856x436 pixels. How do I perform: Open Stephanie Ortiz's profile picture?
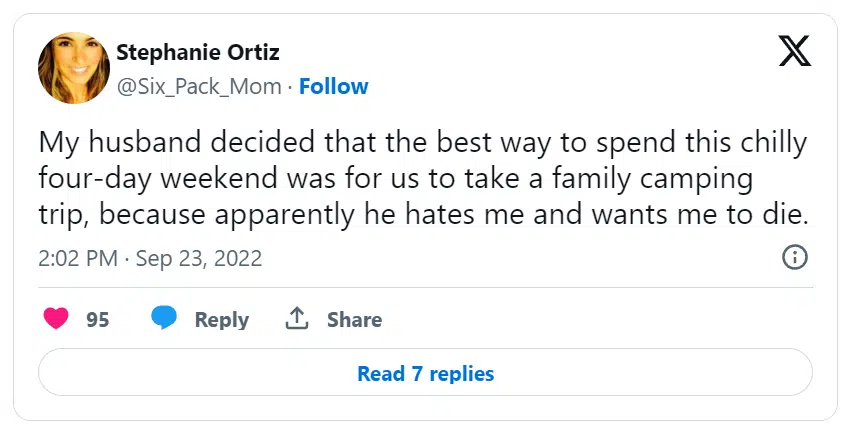pyautogui.click(x=73, y=68)
